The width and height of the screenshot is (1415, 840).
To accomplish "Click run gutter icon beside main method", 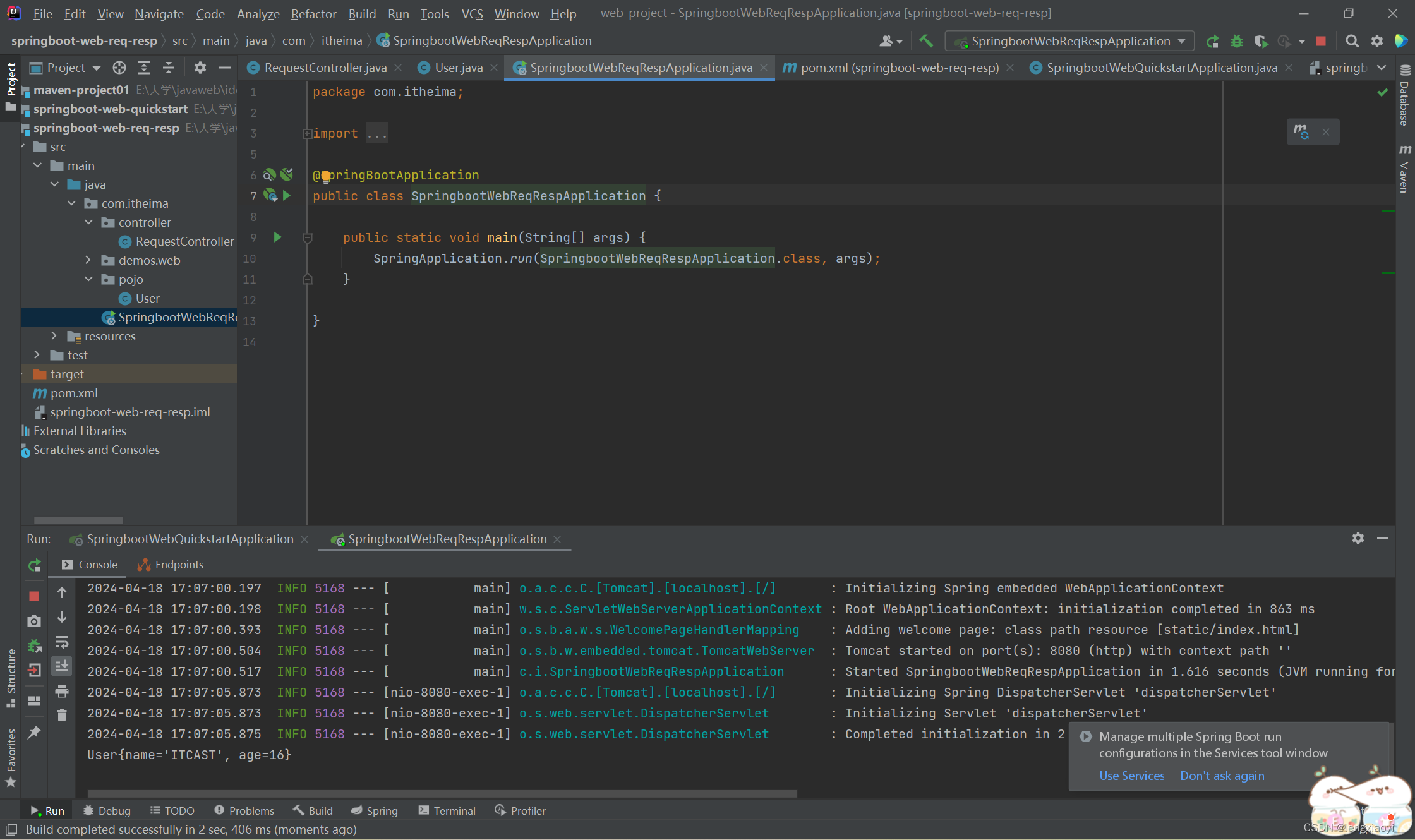I will (277, 237).
